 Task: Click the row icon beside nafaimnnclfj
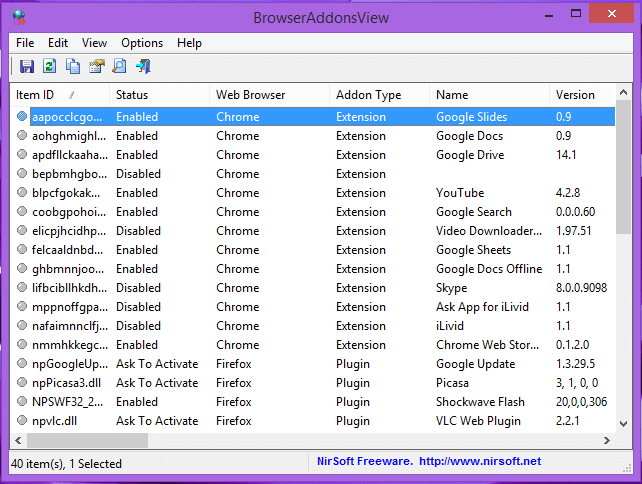(22, 326)
